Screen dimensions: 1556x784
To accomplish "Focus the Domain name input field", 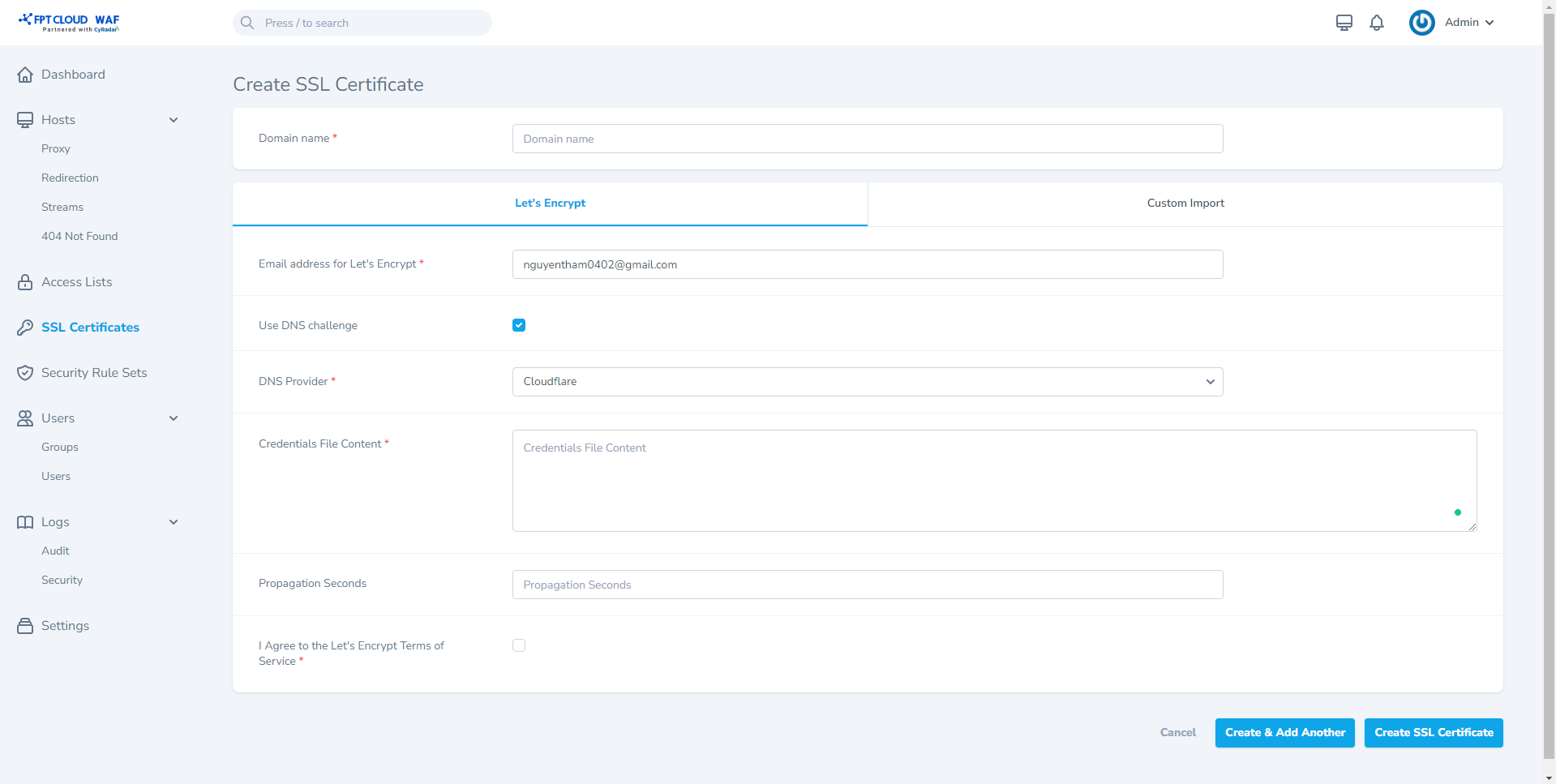I will click(x=867, y=139).
